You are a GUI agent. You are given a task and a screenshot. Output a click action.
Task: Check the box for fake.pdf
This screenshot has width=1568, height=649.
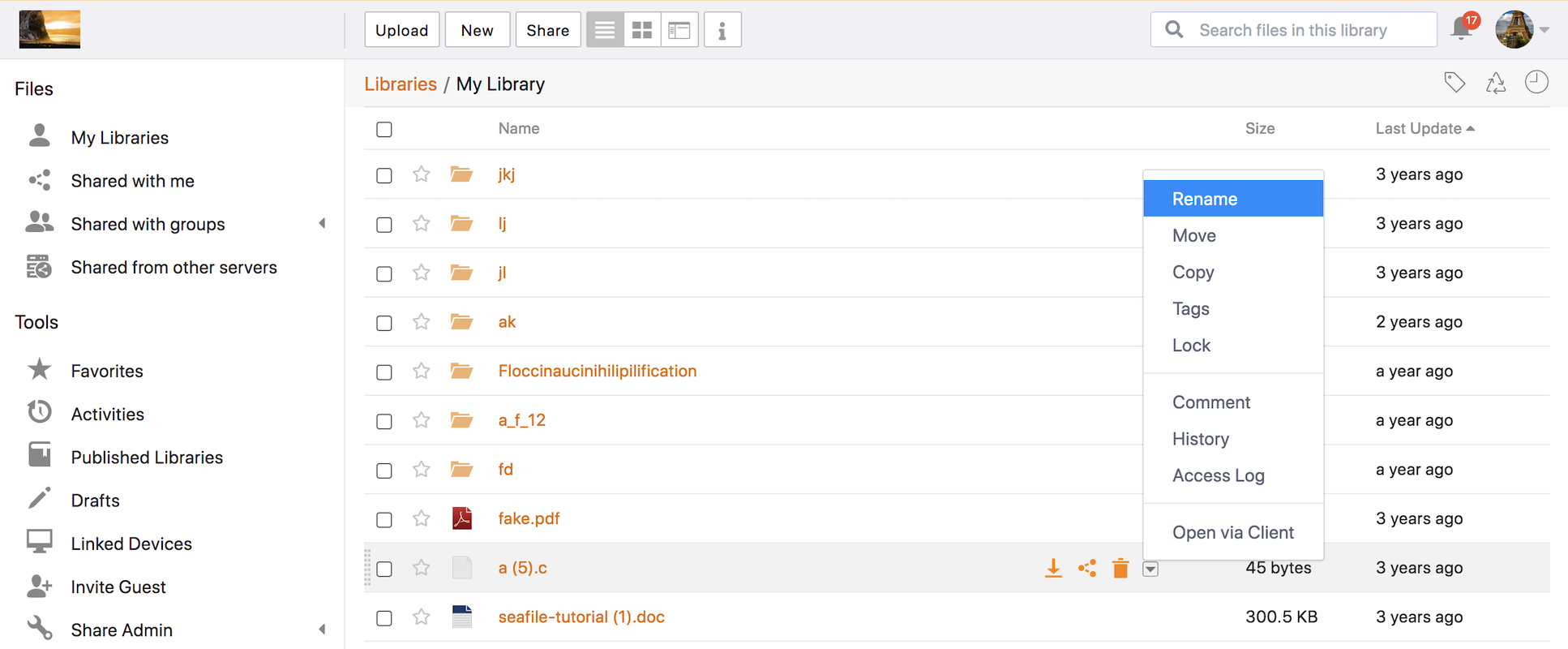(384, 519)
